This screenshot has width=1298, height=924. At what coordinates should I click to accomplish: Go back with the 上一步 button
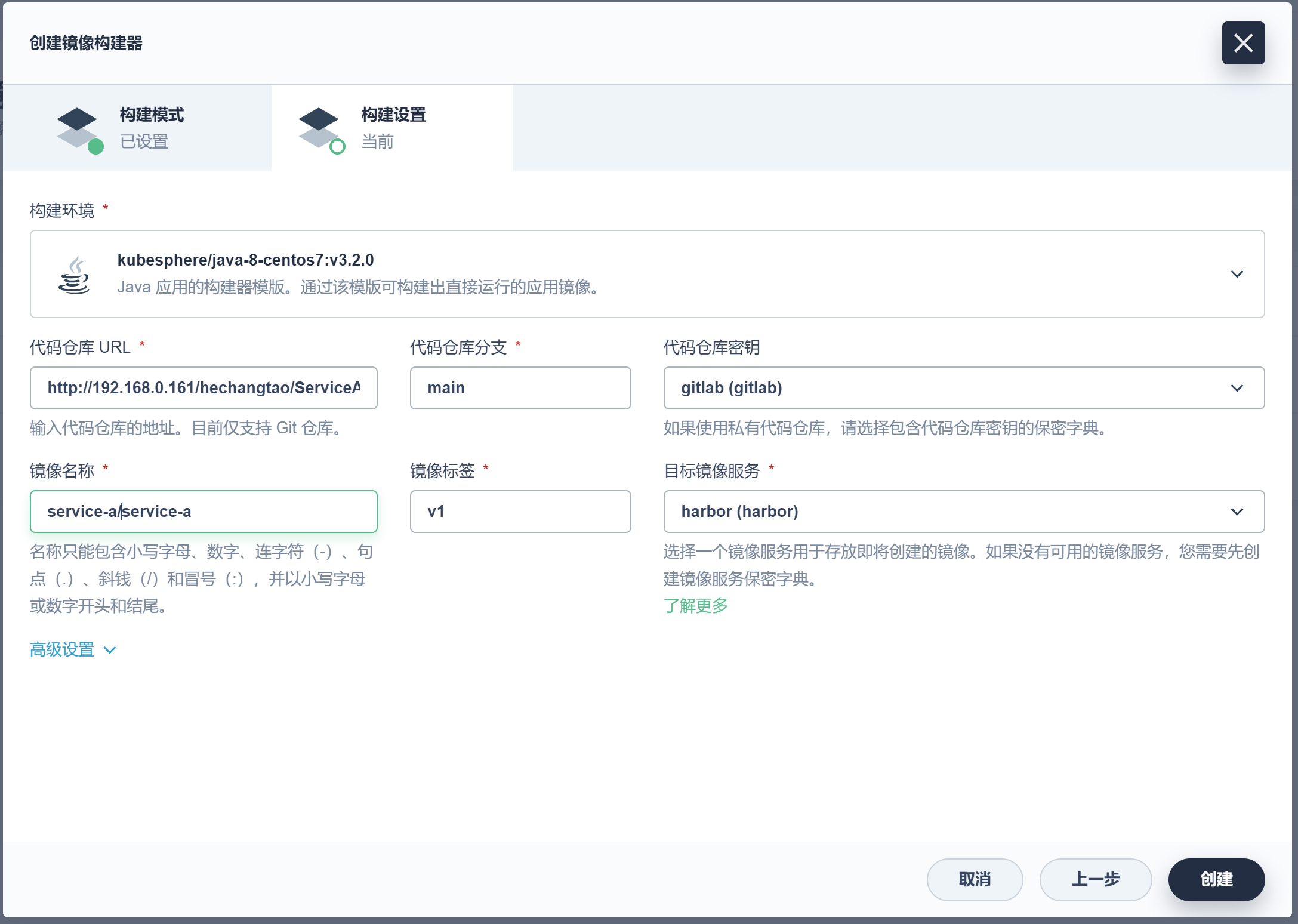(x=1095, y=879)
